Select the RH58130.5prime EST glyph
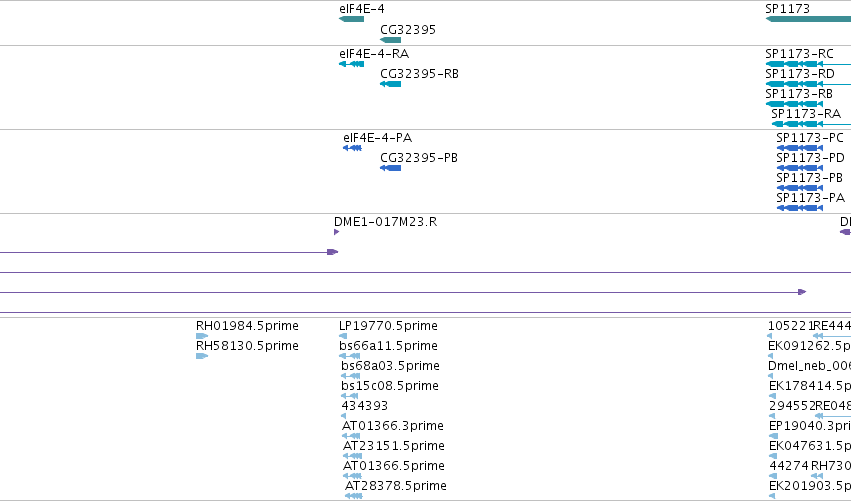 pos(202,356)
